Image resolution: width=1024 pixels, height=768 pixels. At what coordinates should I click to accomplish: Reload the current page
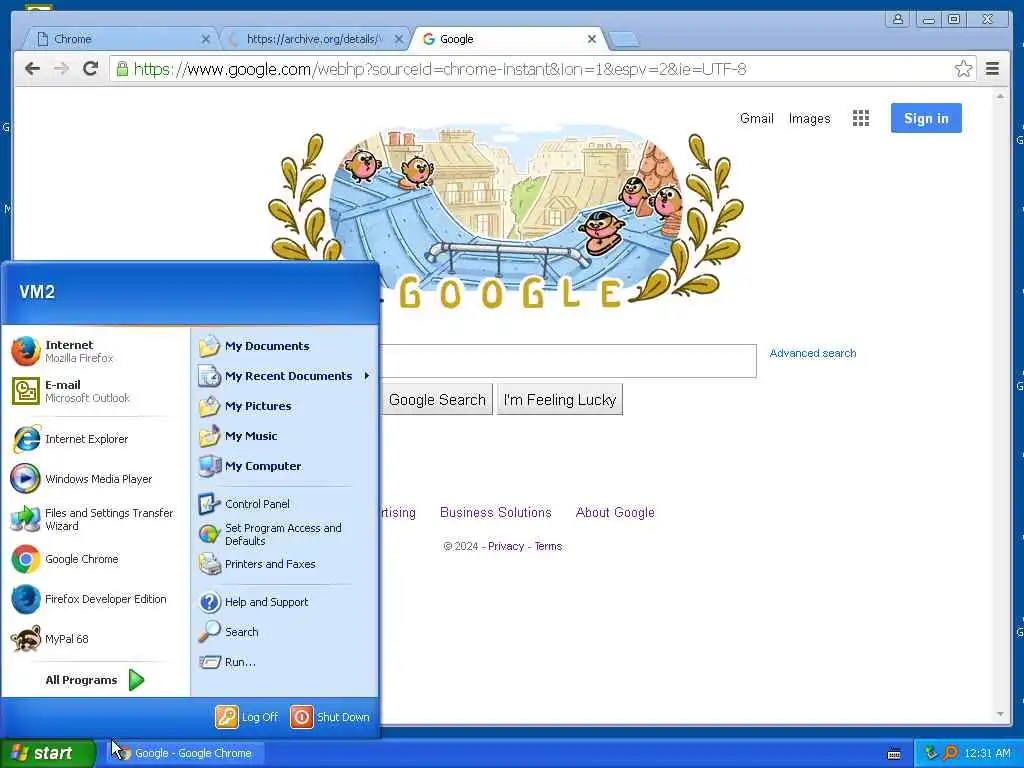click(91, 69)
